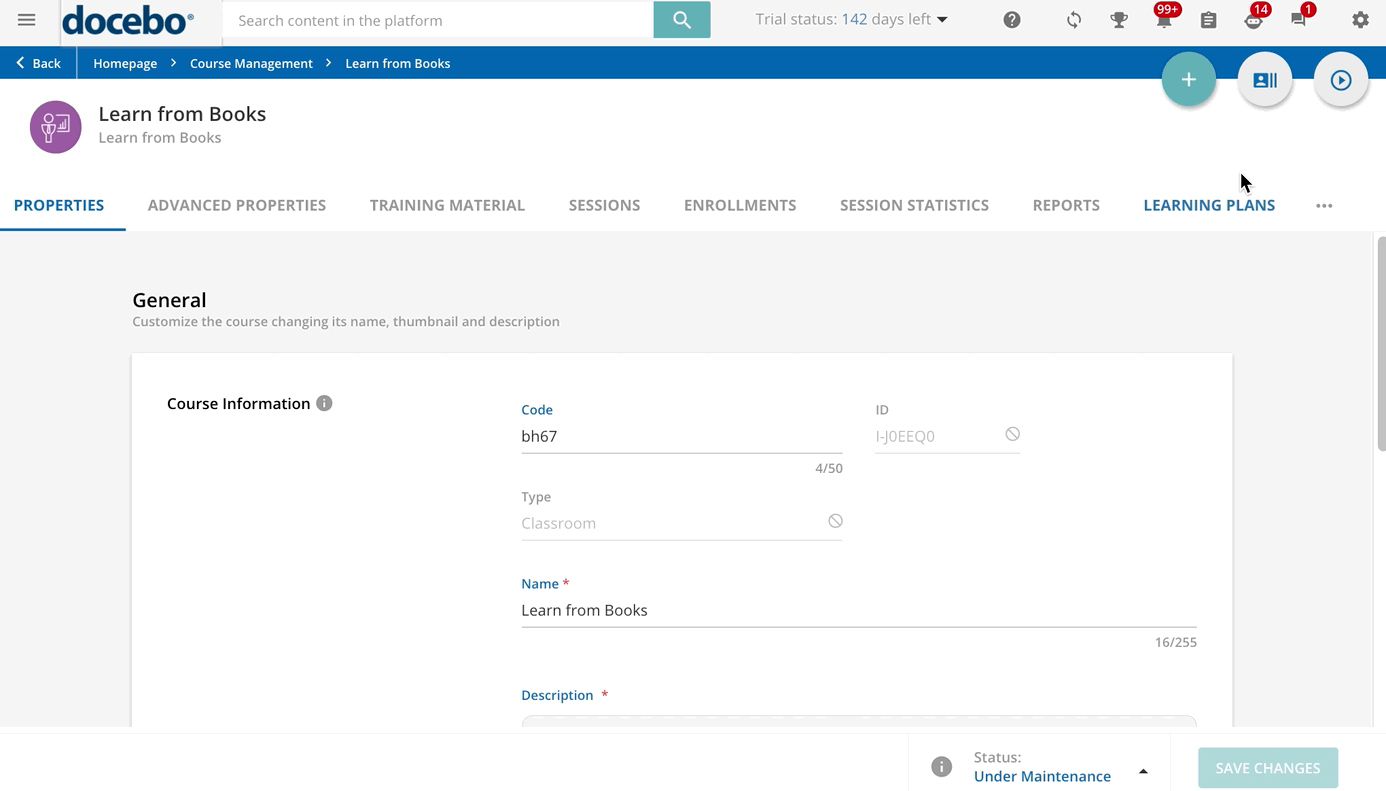
Task: Click the round play button icon
Action: 1340,80
